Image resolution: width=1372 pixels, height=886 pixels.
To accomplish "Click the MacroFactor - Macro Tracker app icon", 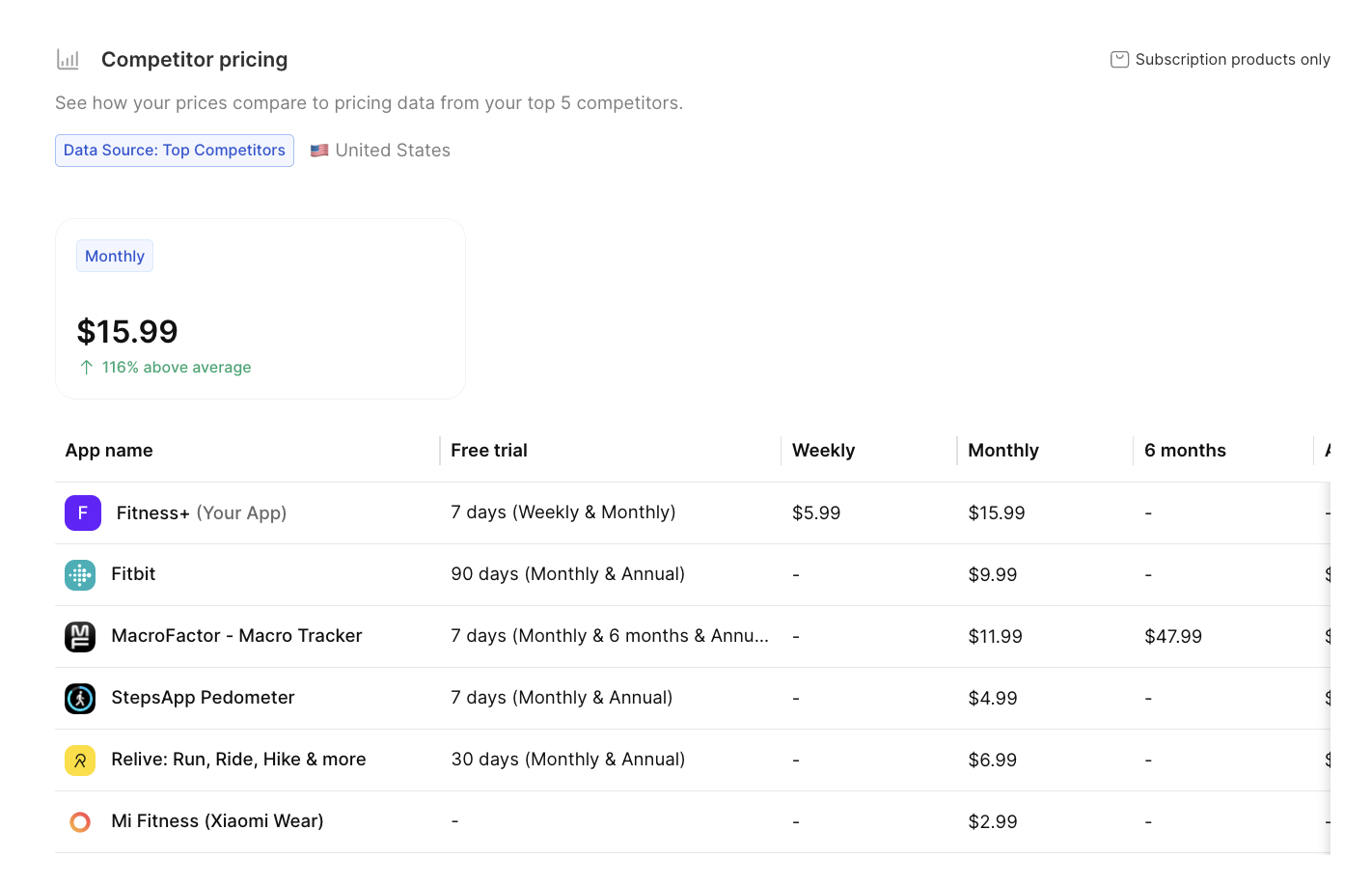I will [80, 636].
